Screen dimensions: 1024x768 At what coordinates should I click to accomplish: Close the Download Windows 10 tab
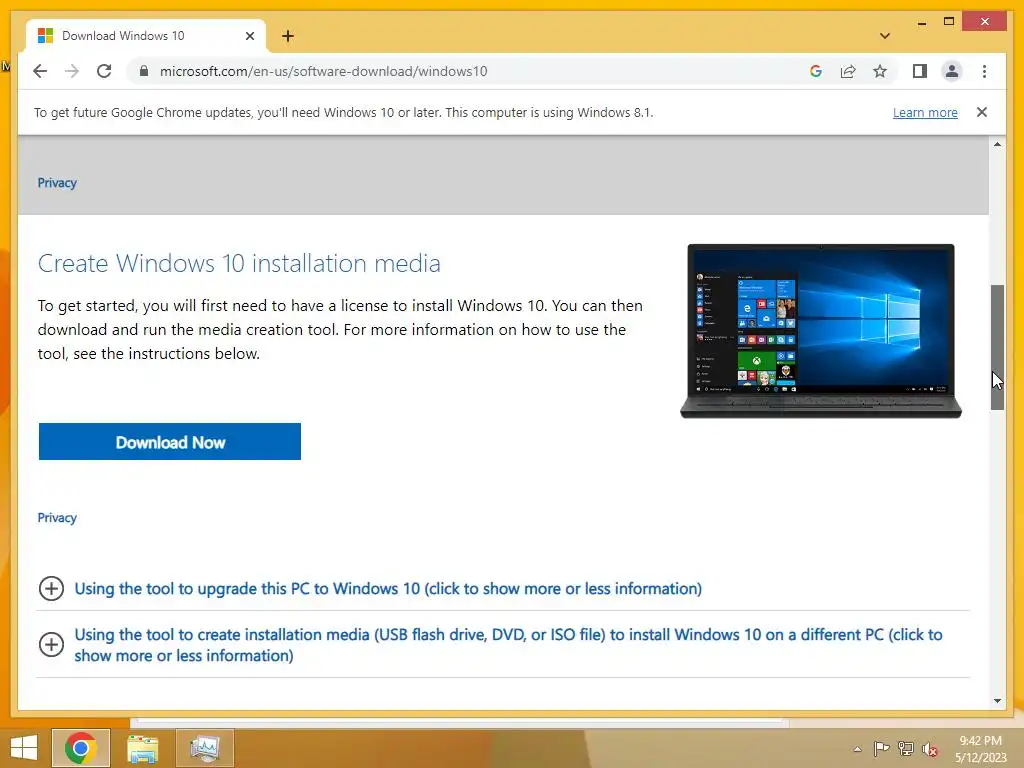[x=249, y=36]
